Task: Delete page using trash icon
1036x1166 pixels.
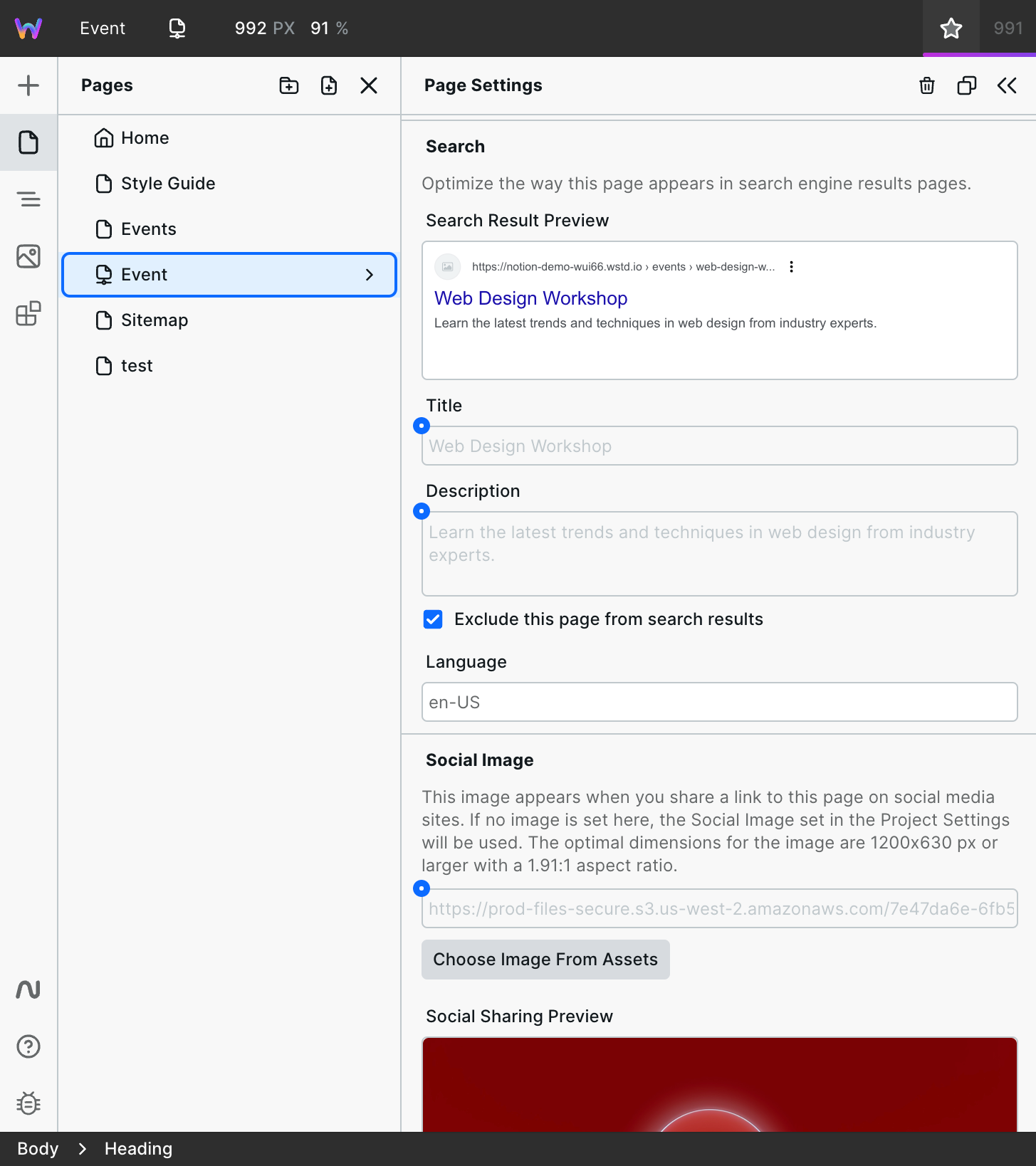Action: (926, 85)
